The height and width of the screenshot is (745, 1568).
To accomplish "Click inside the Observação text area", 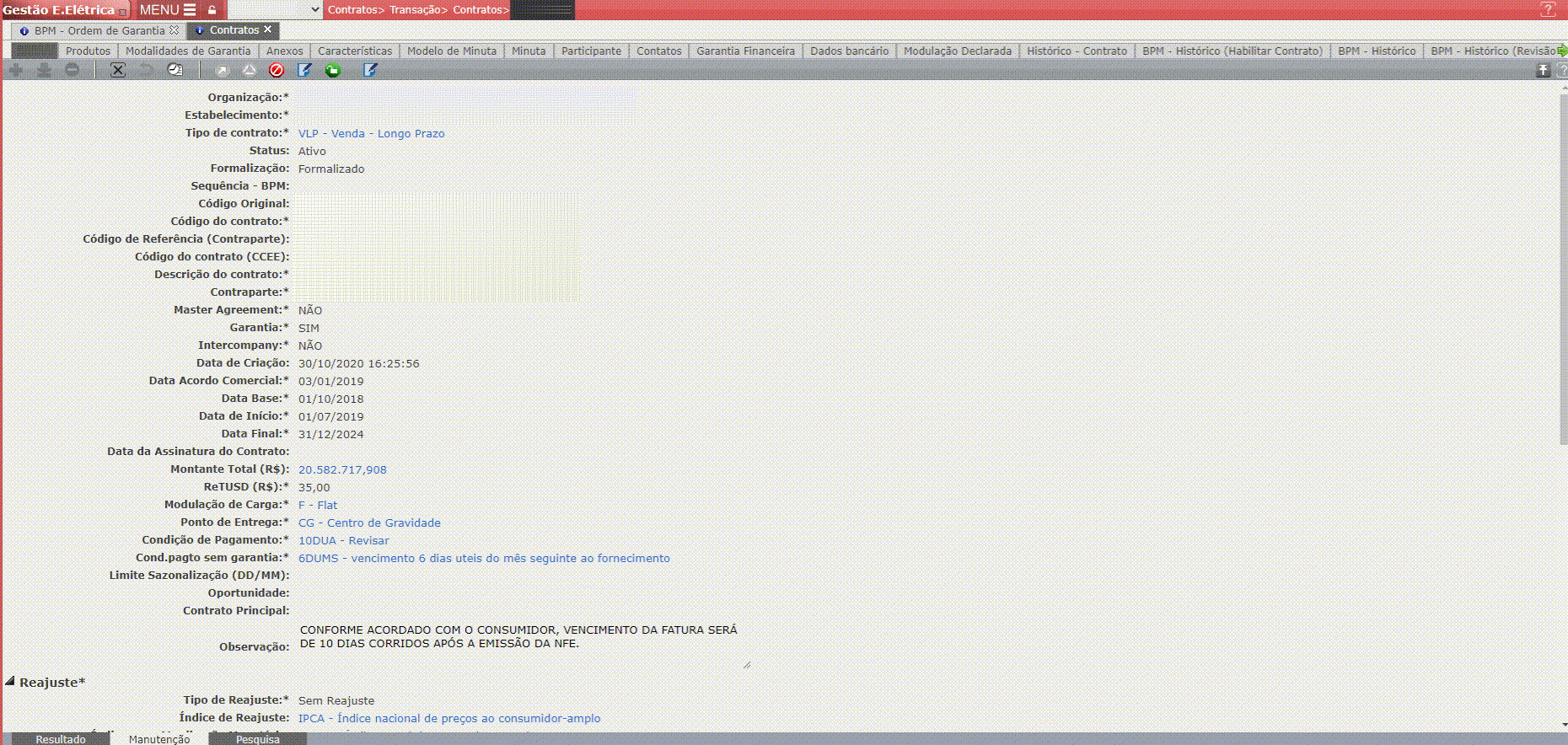I will [x=519, y=646].
